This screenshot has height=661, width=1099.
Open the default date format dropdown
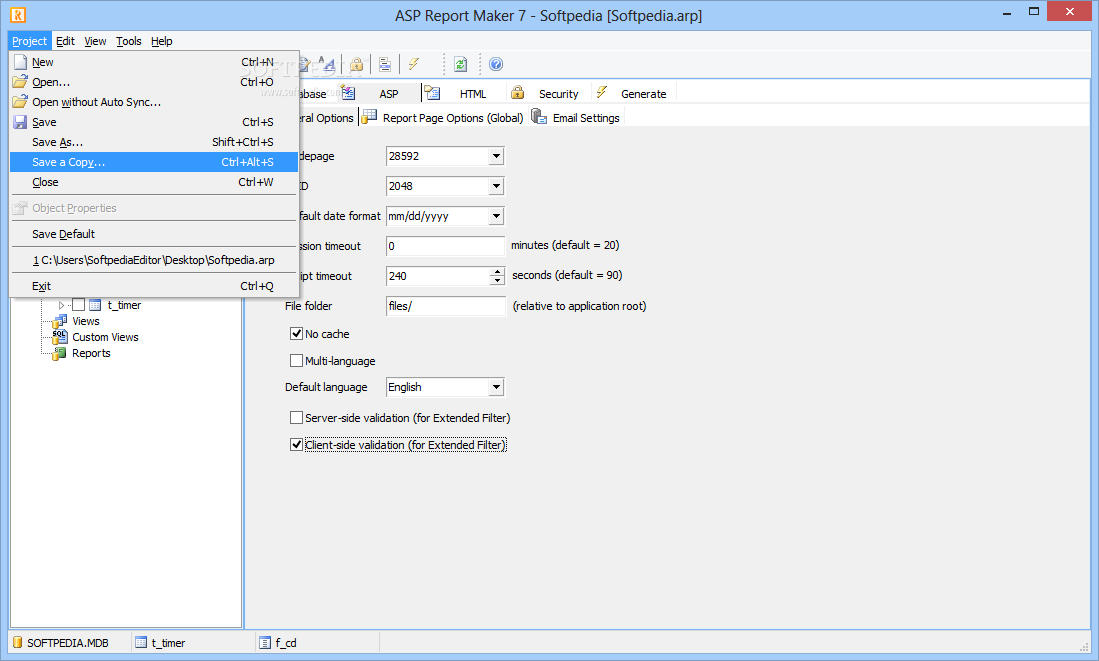496,216
